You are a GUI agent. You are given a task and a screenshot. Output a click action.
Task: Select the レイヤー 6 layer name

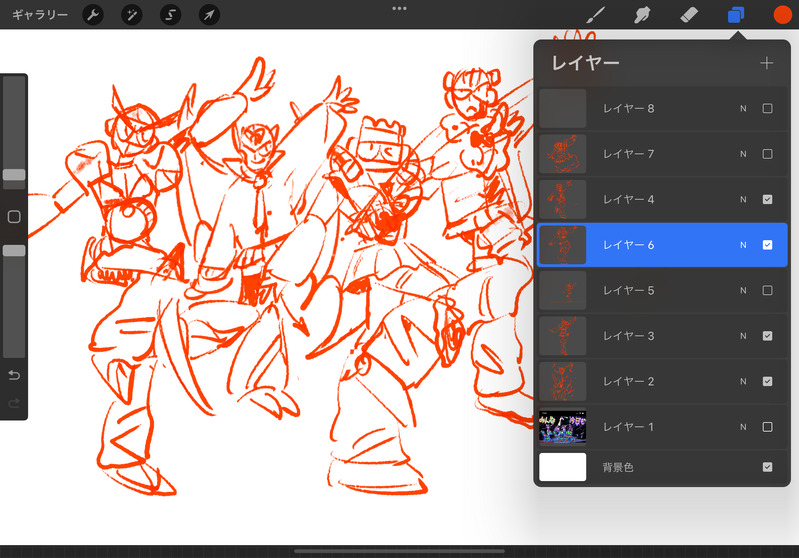(x=628, y=245)
